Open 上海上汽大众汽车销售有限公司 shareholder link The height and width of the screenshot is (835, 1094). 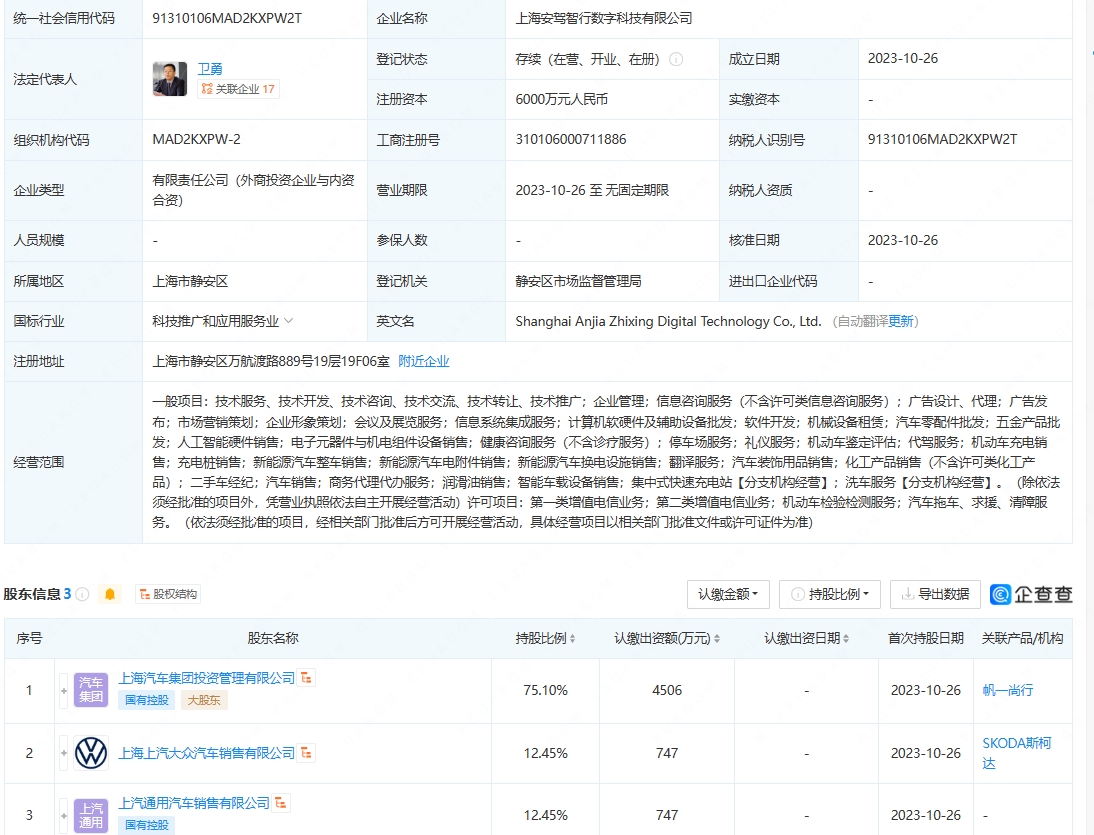(x=207, y=753)
